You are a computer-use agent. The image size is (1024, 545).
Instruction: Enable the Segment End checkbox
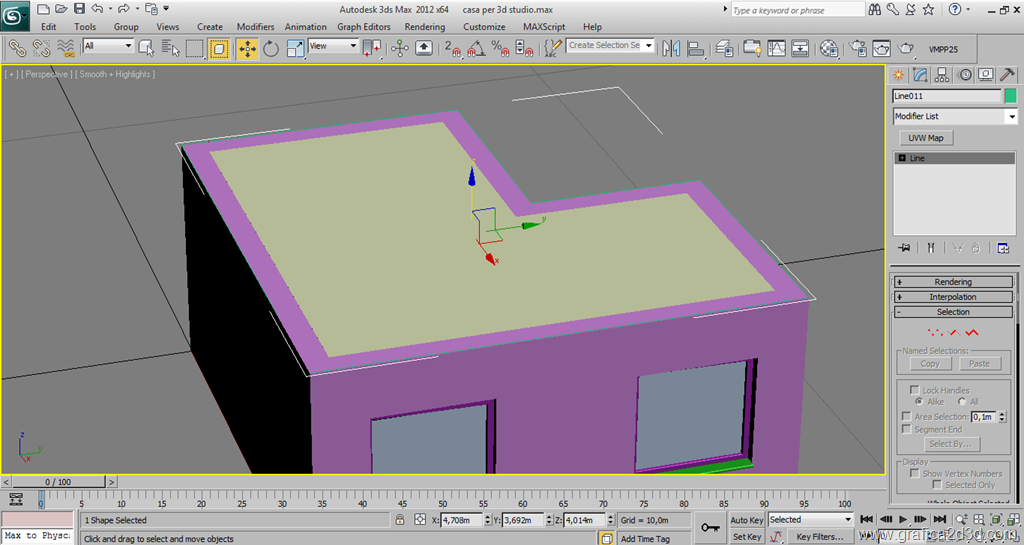click(x=907, y=430)
